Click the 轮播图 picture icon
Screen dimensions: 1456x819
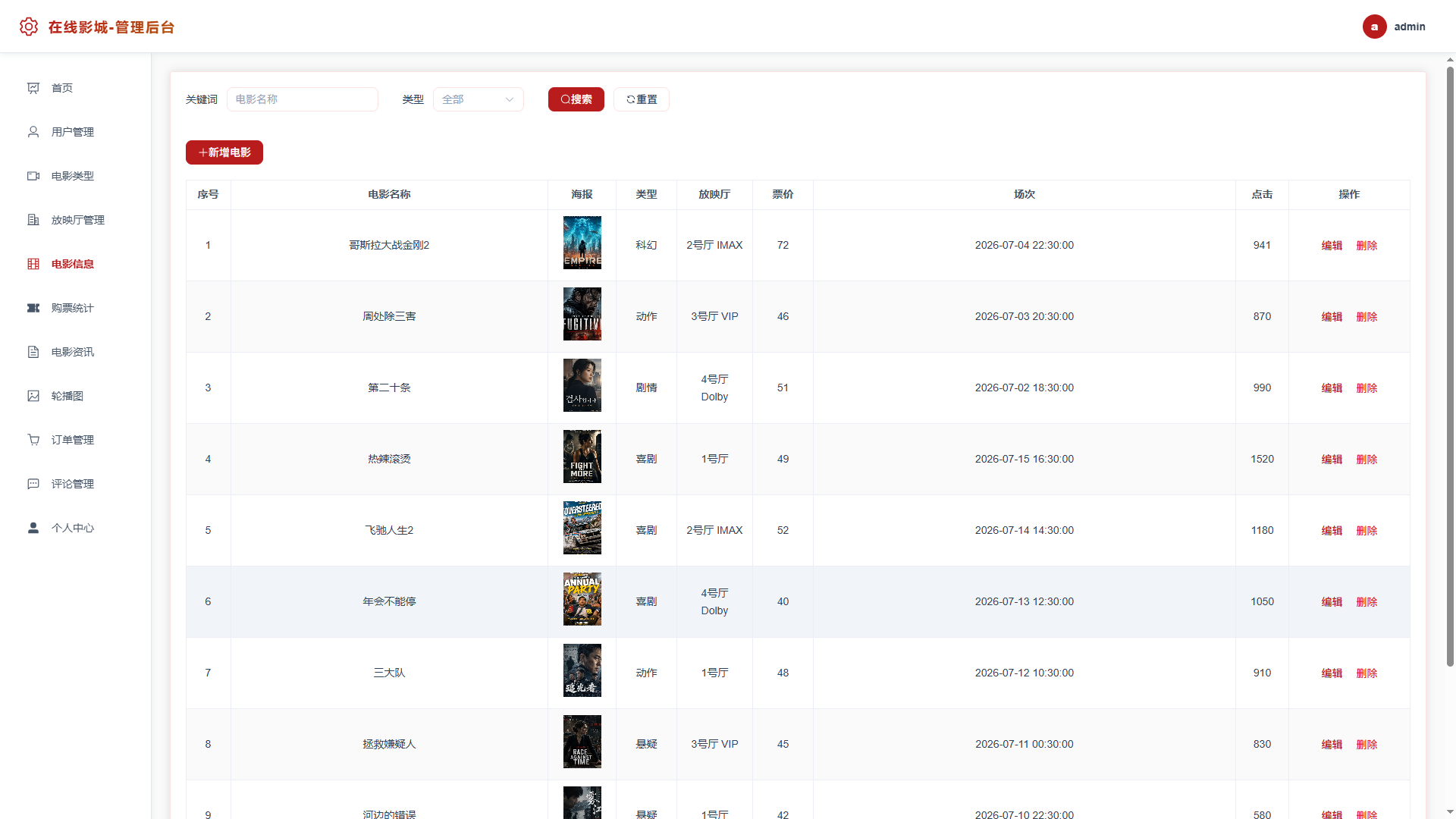coord(33,396)
